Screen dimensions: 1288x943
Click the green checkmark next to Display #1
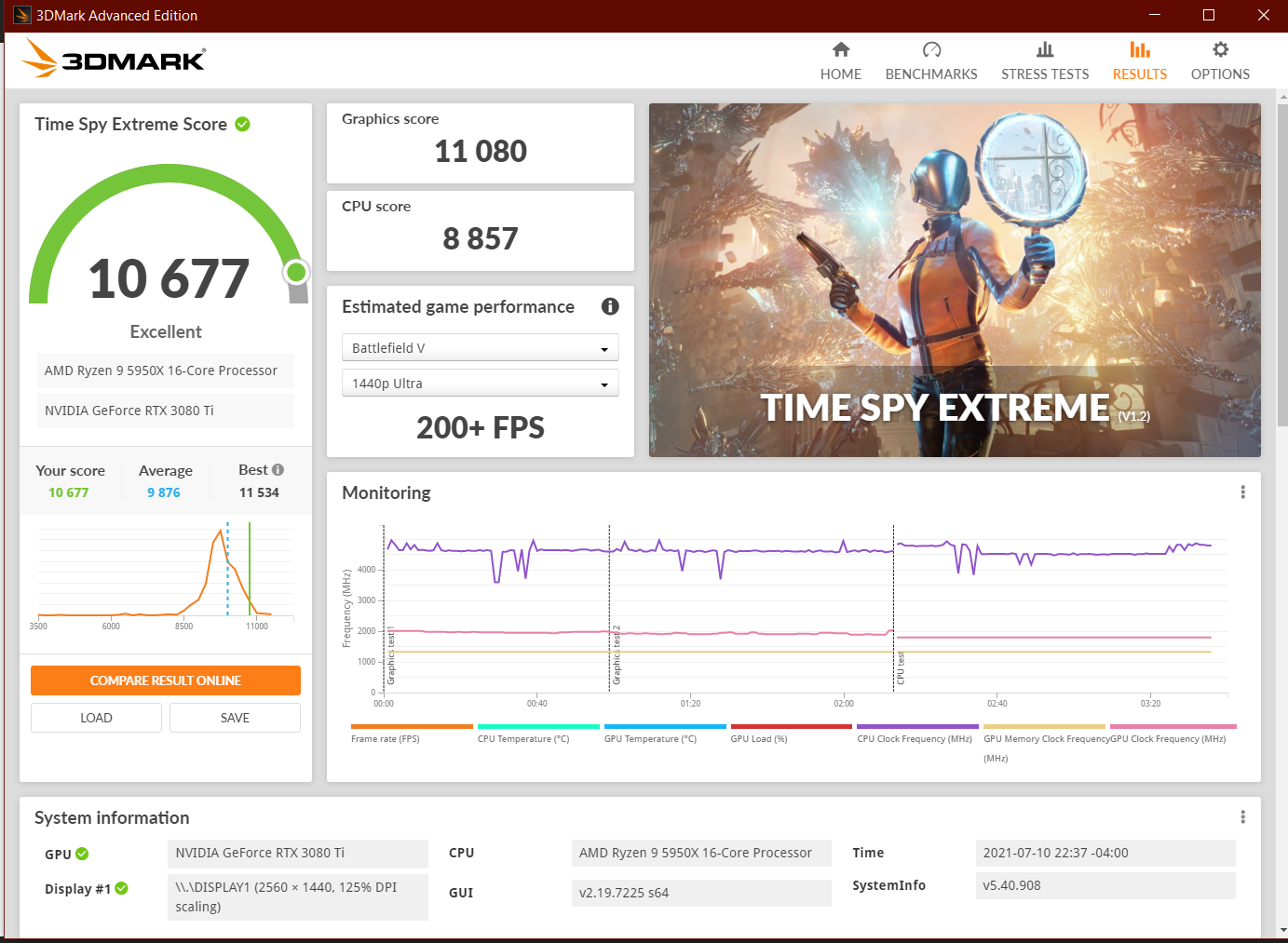coord(121,888)
